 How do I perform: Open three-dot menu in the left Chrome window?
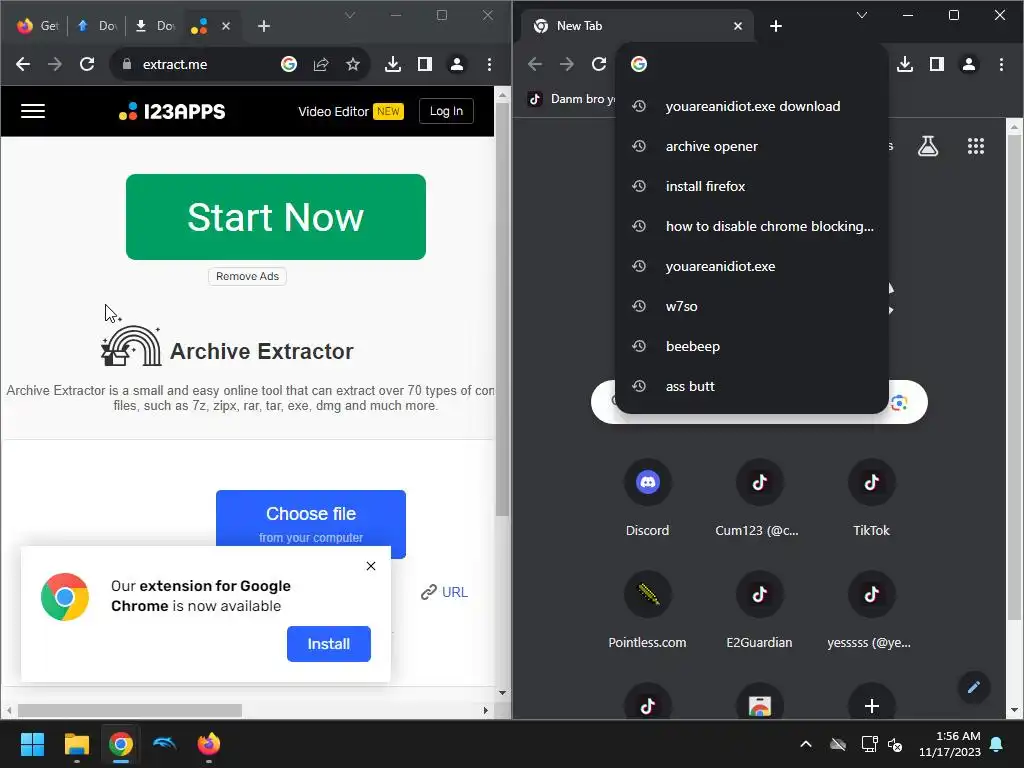[489, 64]
